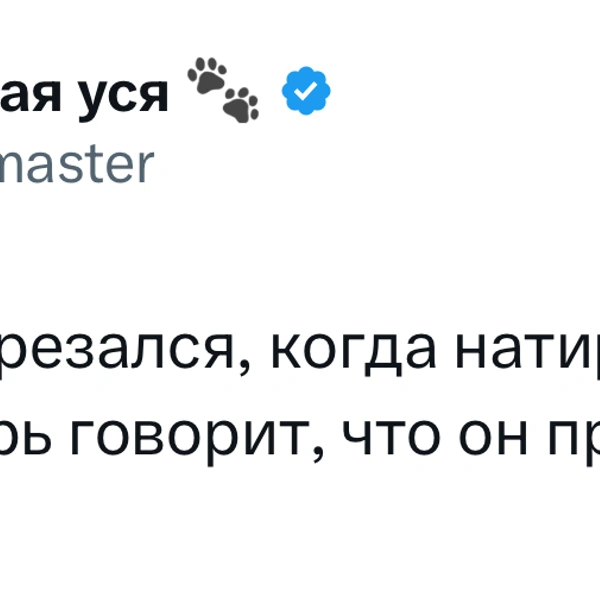
Task: Click the upper-left paw print
Action: 208,76
